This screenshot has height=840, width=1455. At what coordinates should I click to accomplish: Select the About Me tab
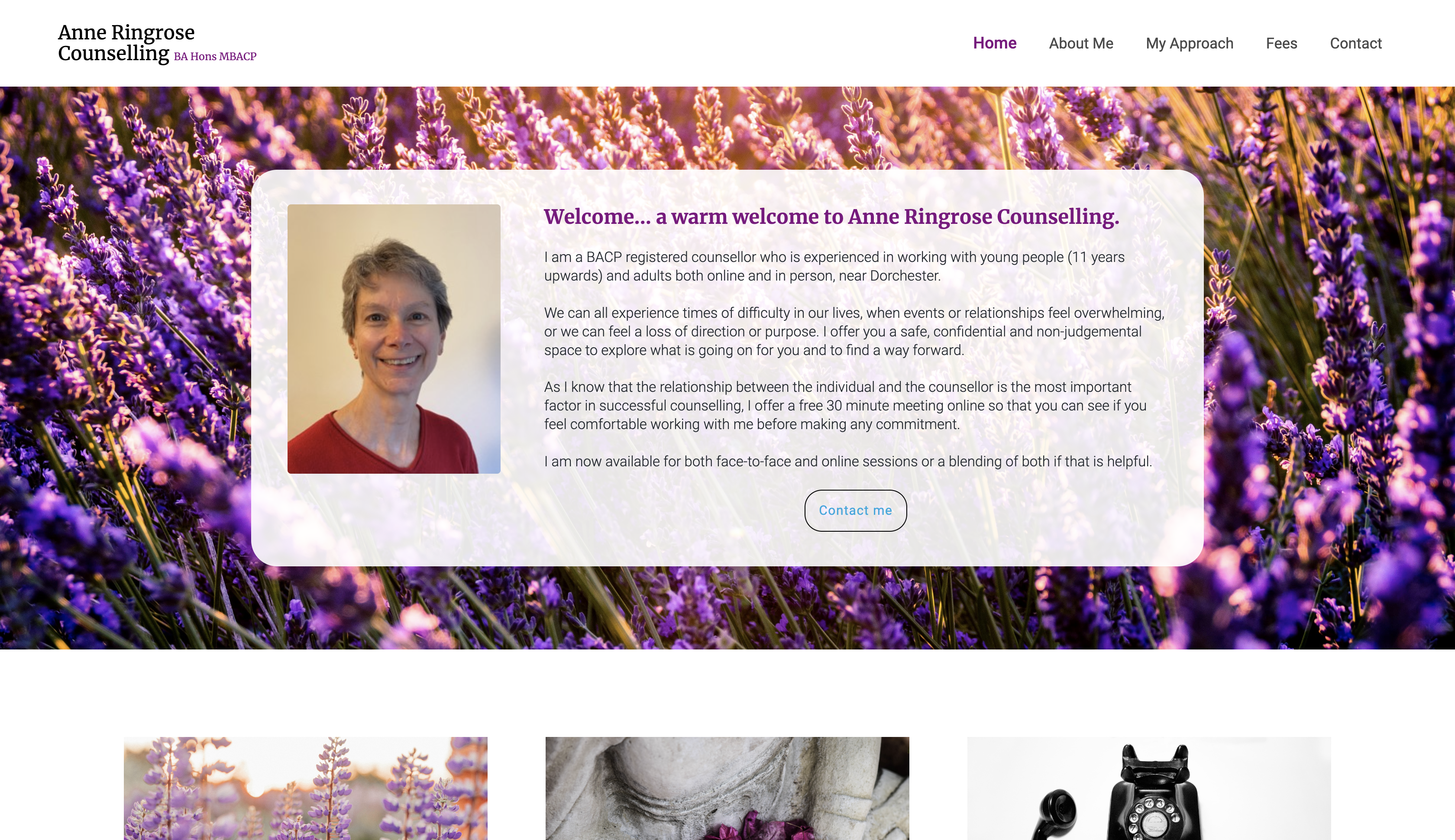(1080, 43)
